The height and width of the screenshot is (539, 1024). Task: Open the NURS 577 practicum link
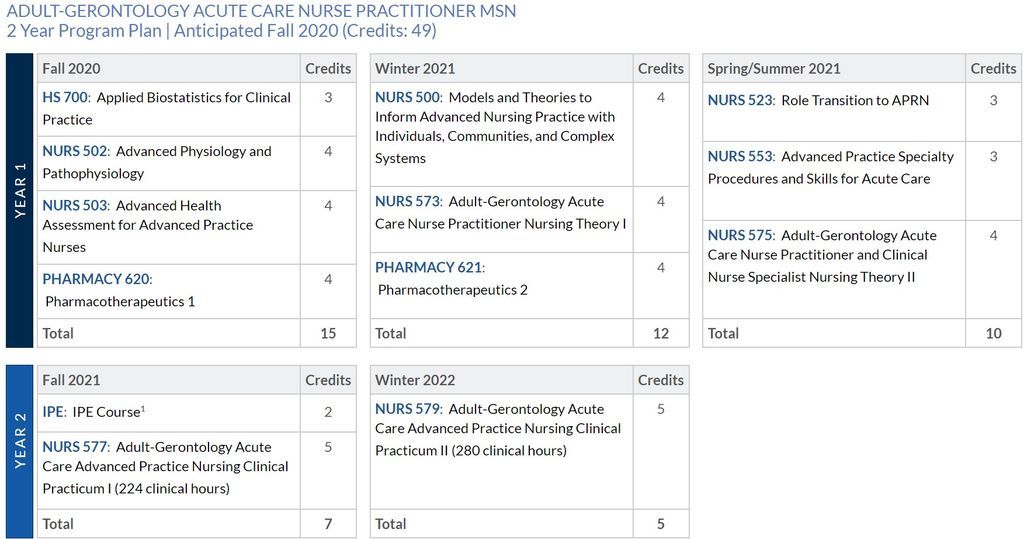pyautogui.click(x=74, y=447)
